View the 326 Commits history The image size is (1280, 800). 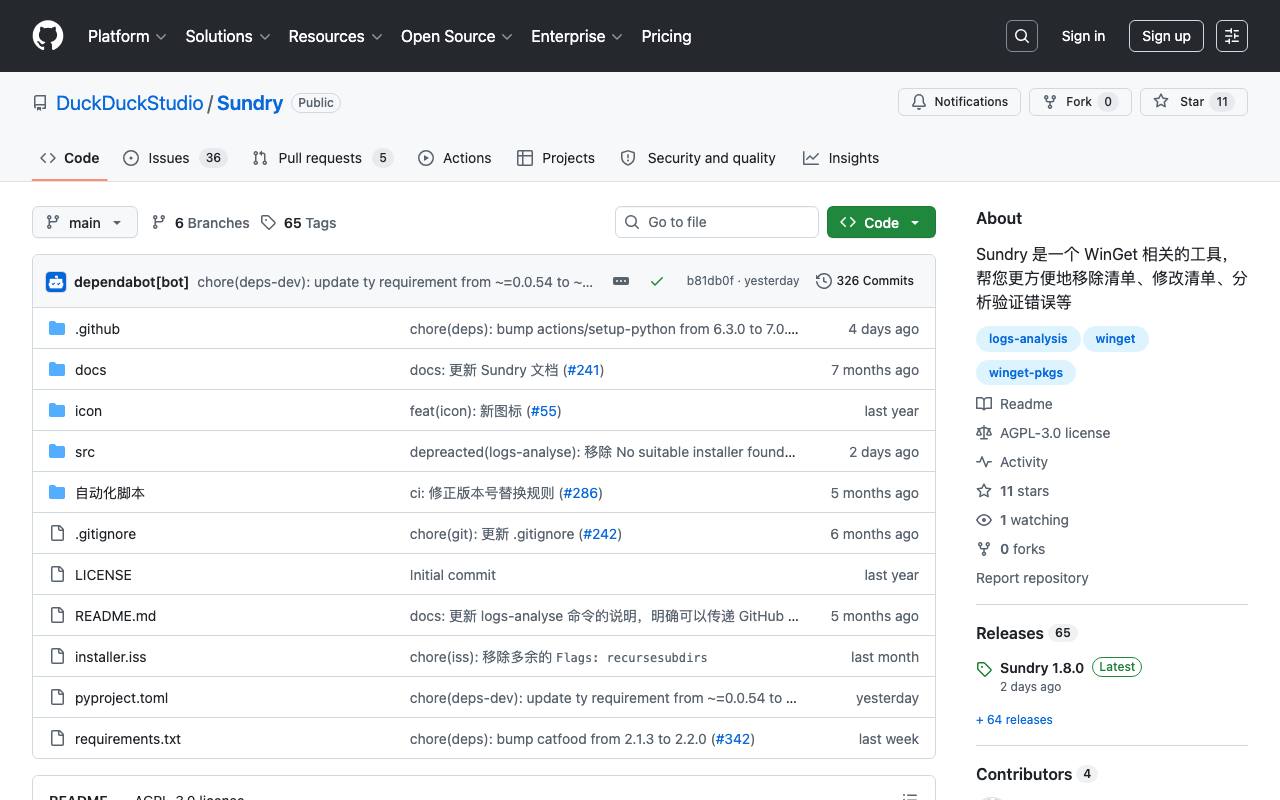[865, 281]
